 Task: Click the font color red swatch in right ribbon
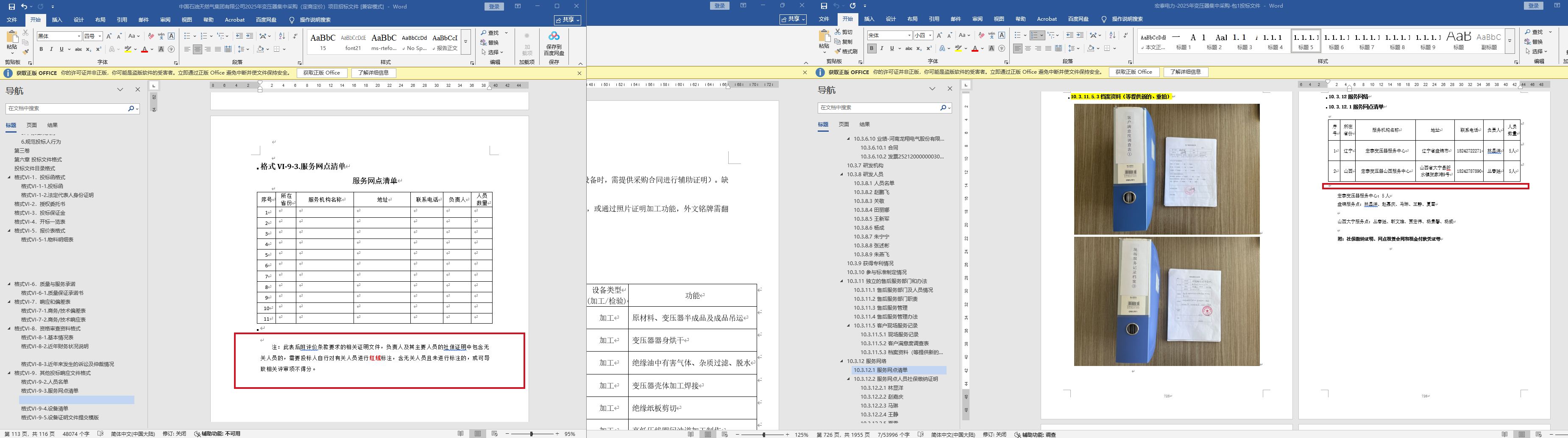pos(975,49)
